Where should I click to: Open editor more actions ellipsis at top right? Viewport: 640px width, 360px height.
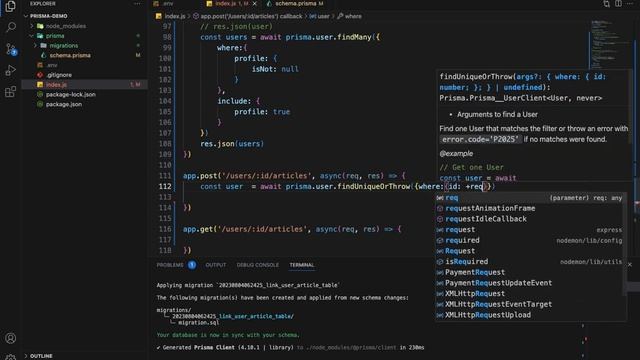coord(630,4)
